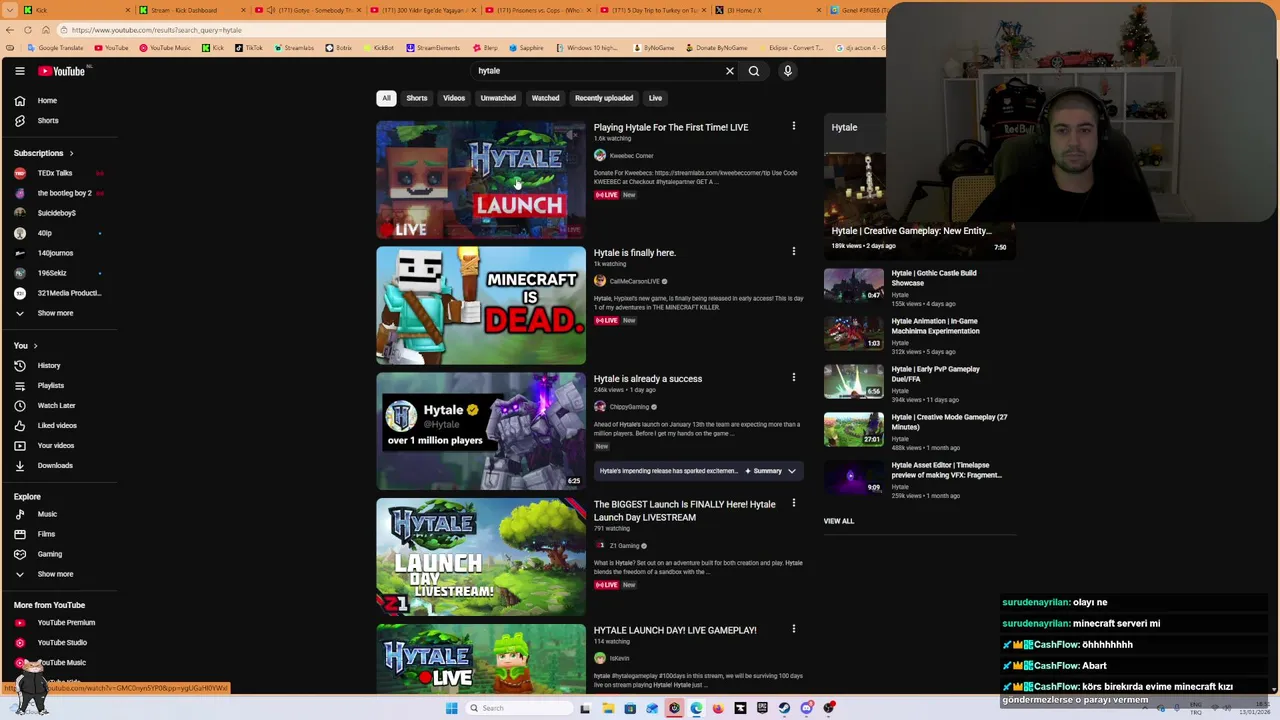Click the search magnifier button
Viewport: 1280px width, 720px height.
coord(754,71)
